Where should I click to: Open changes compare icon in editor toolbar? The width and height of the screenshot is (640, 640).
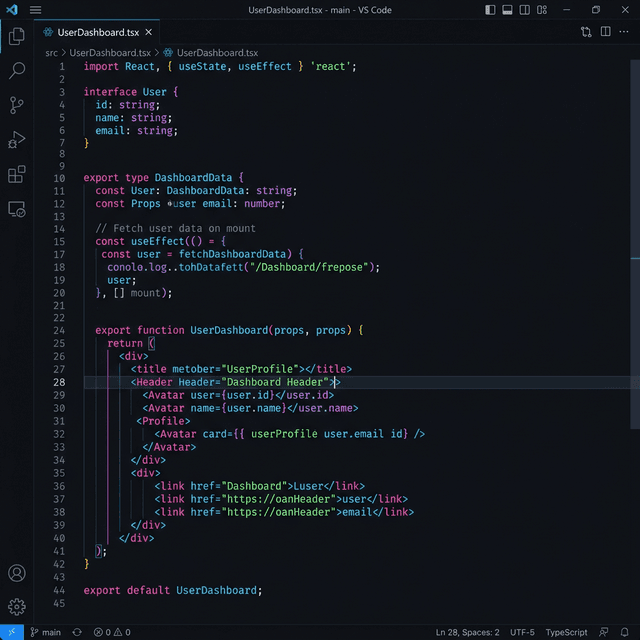tap(586, 32)
